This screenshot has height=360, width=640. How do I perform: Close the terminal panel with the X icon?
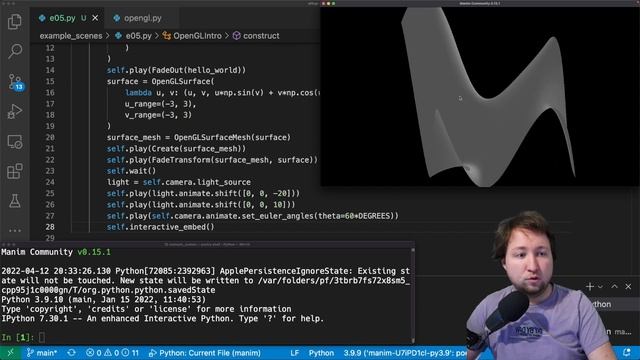click(628, 287)
